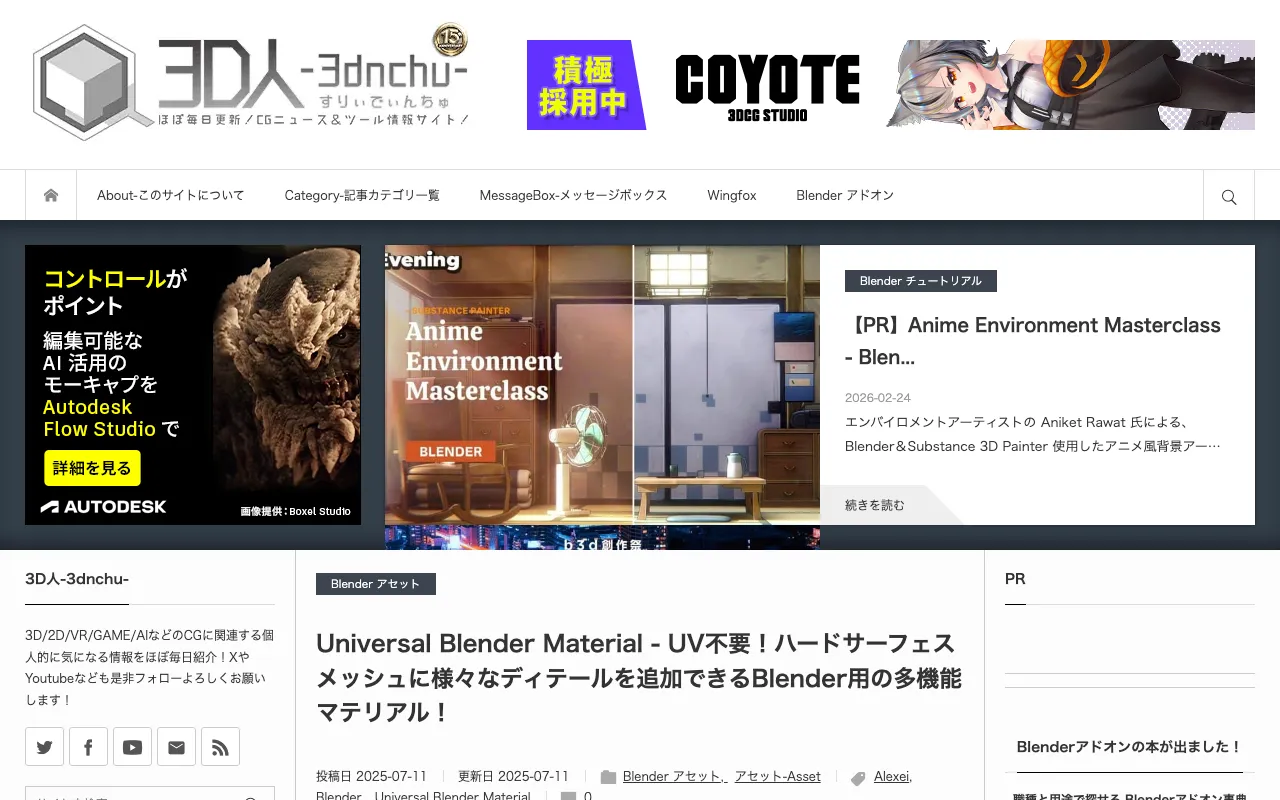Open the YouTube channel icon
The image size is (1280, 800).
pos(132,746)
